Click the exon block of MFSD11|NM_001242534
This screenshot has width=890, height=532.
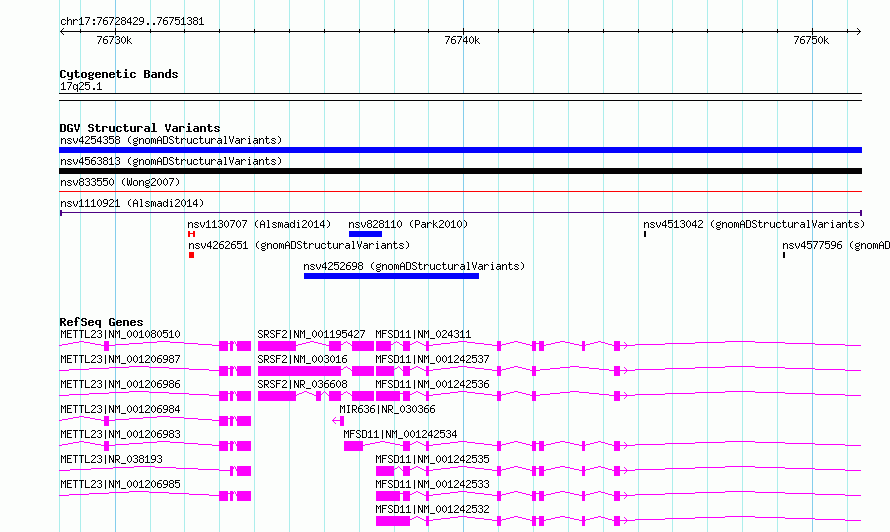pyautogui.click(x=353, y=446)
